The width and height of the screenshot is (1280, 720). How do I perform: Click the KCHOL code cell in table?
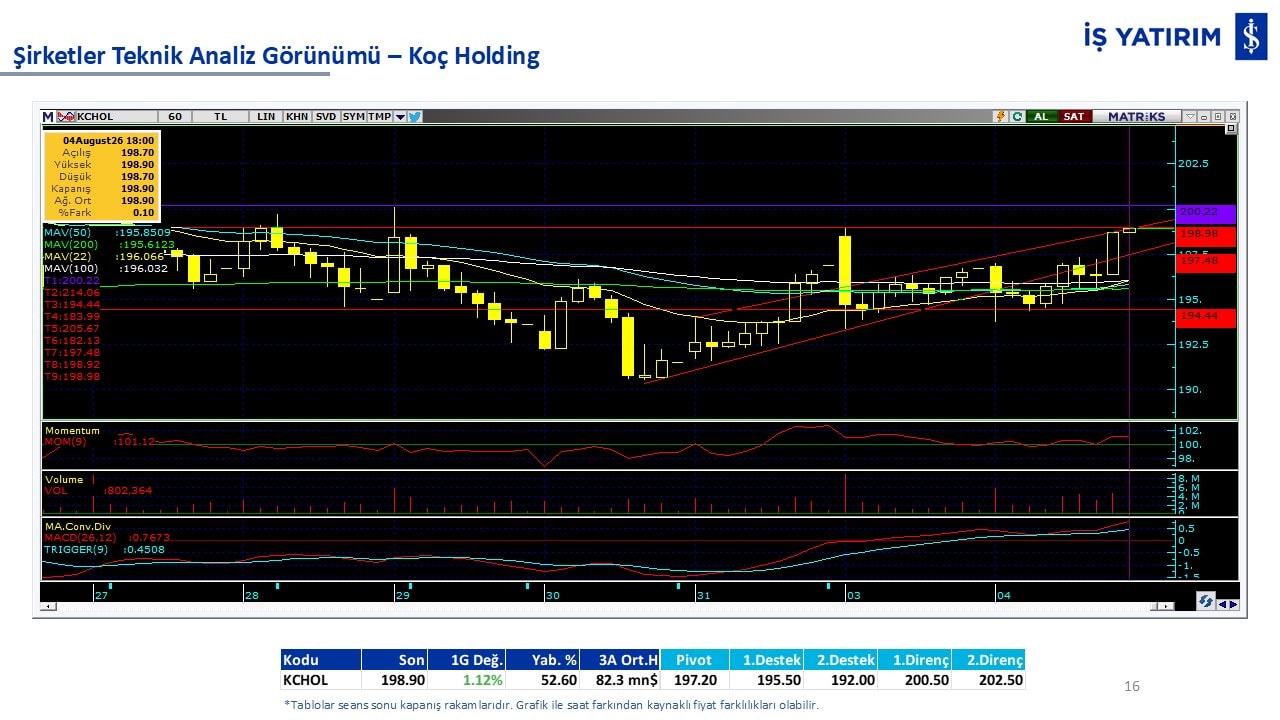click(x=320, y=680)
